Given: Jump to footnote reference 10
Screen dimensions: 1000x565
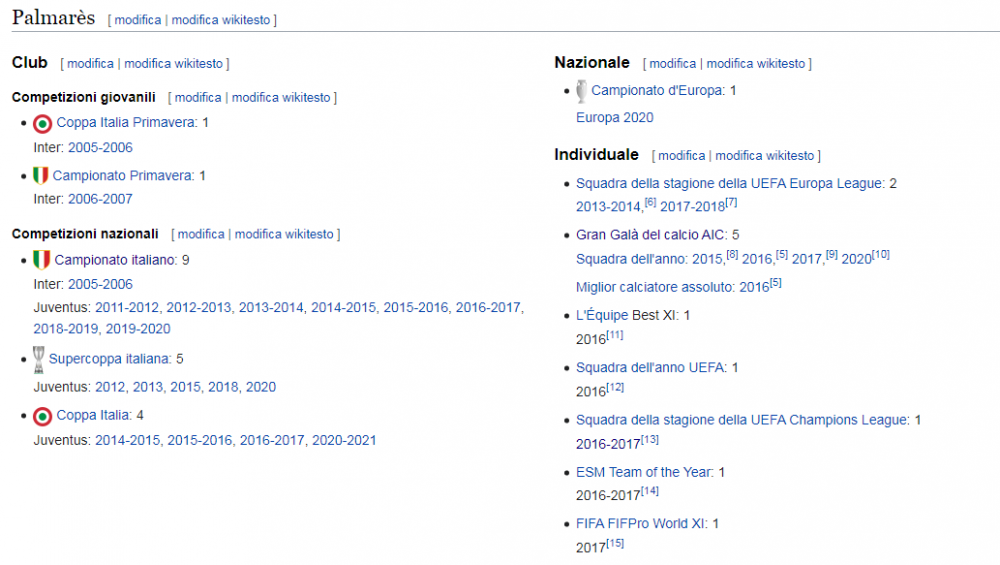Looking at the screenshot, I should click(881, 254).
